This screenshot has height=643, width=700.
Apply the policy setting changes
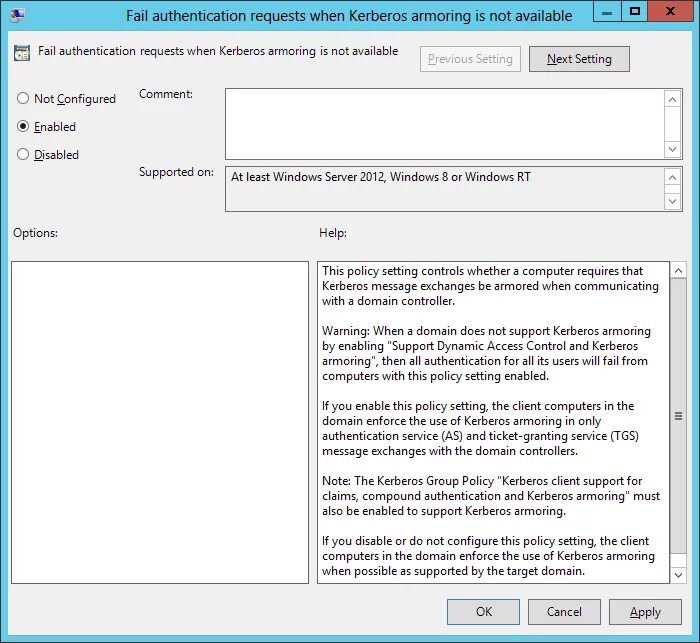pos(645,612)
